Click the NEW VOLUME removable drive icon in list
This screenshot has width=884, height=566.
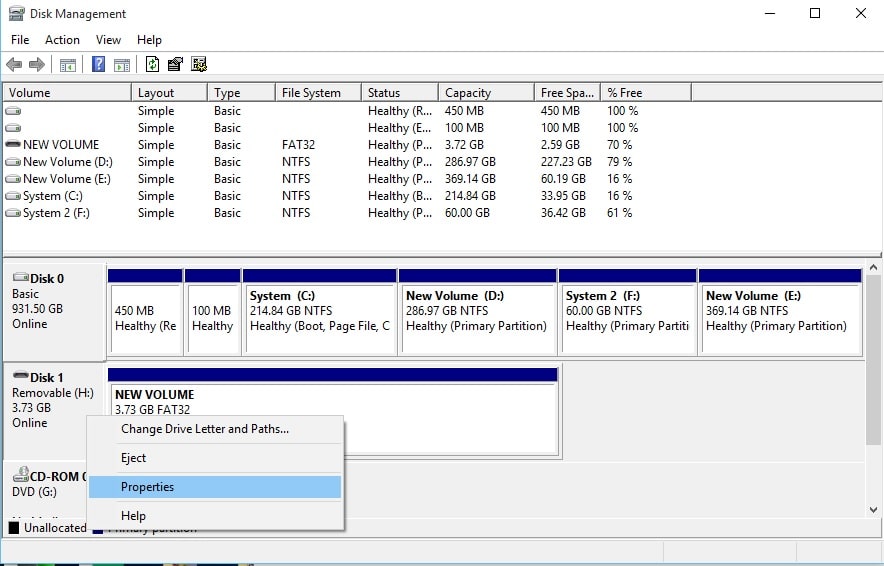click(x=13, y=144)
